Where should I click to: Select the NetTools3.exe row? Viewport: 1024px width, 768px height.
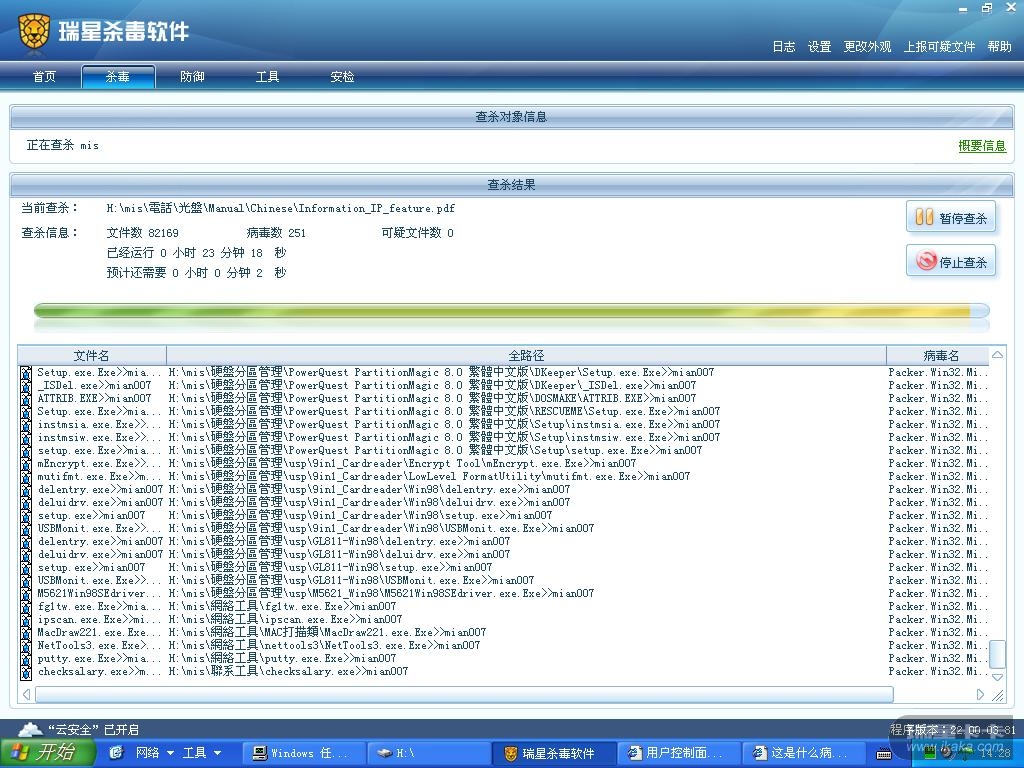pos(504,645)
